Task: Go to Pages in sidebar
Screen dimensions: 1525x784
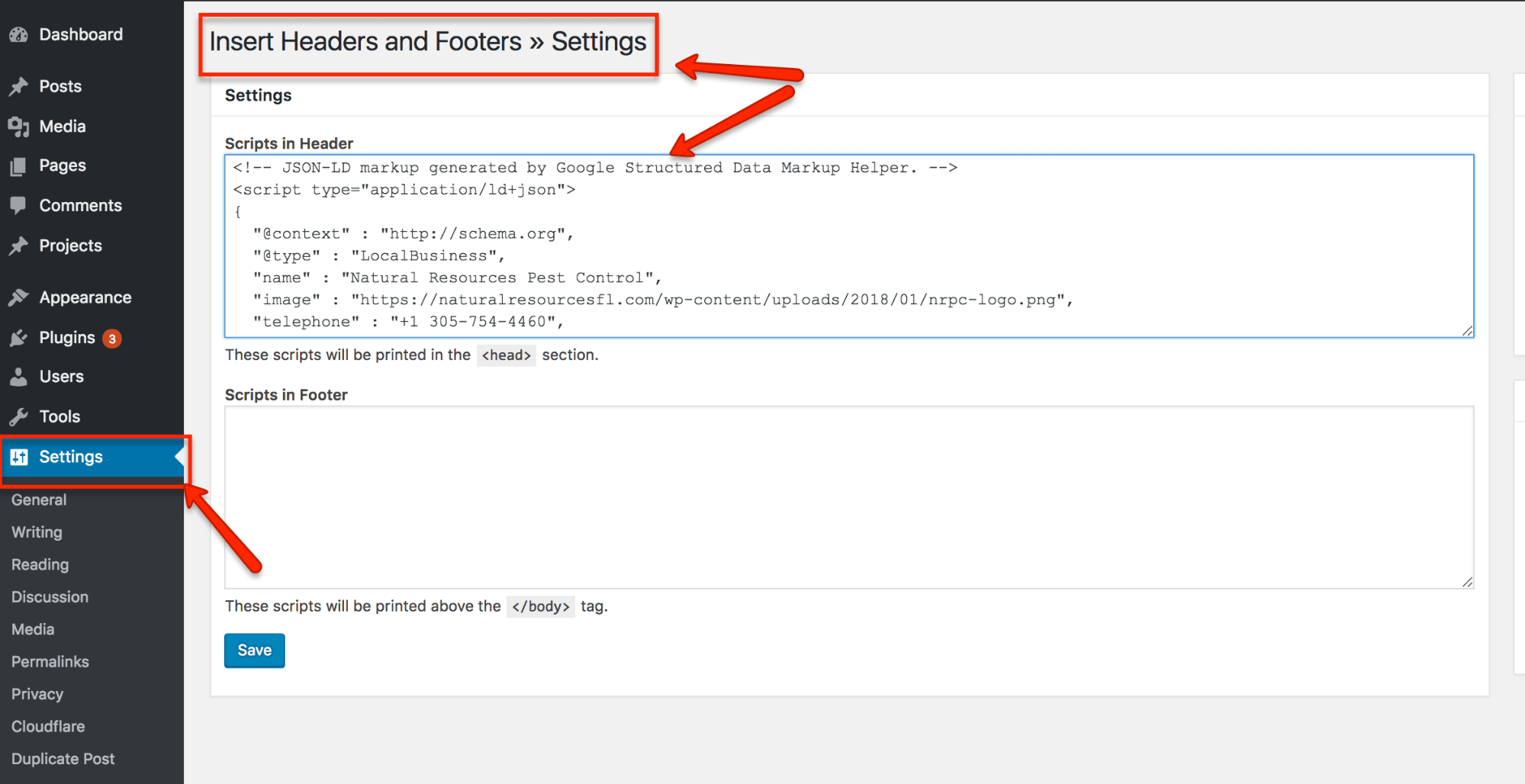Action: coord(63,165)
